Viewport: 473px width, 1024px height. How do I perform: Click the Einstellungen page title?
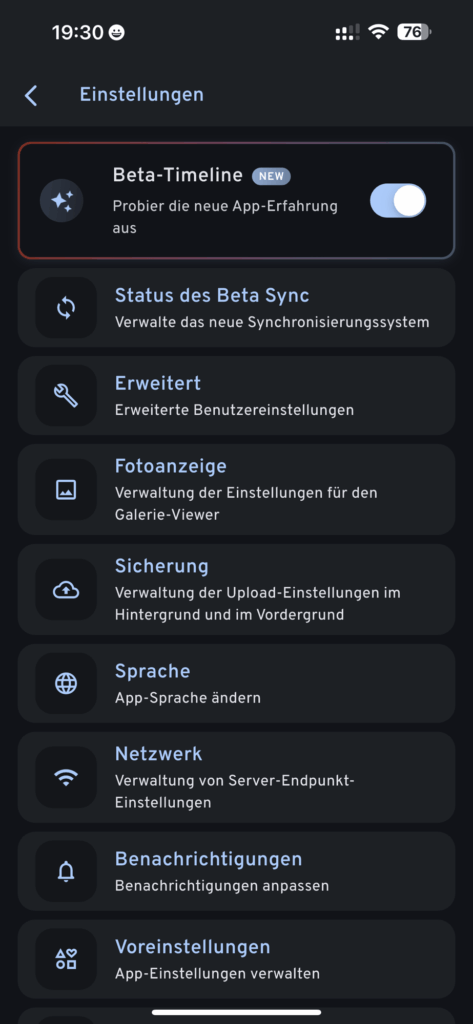142,95
